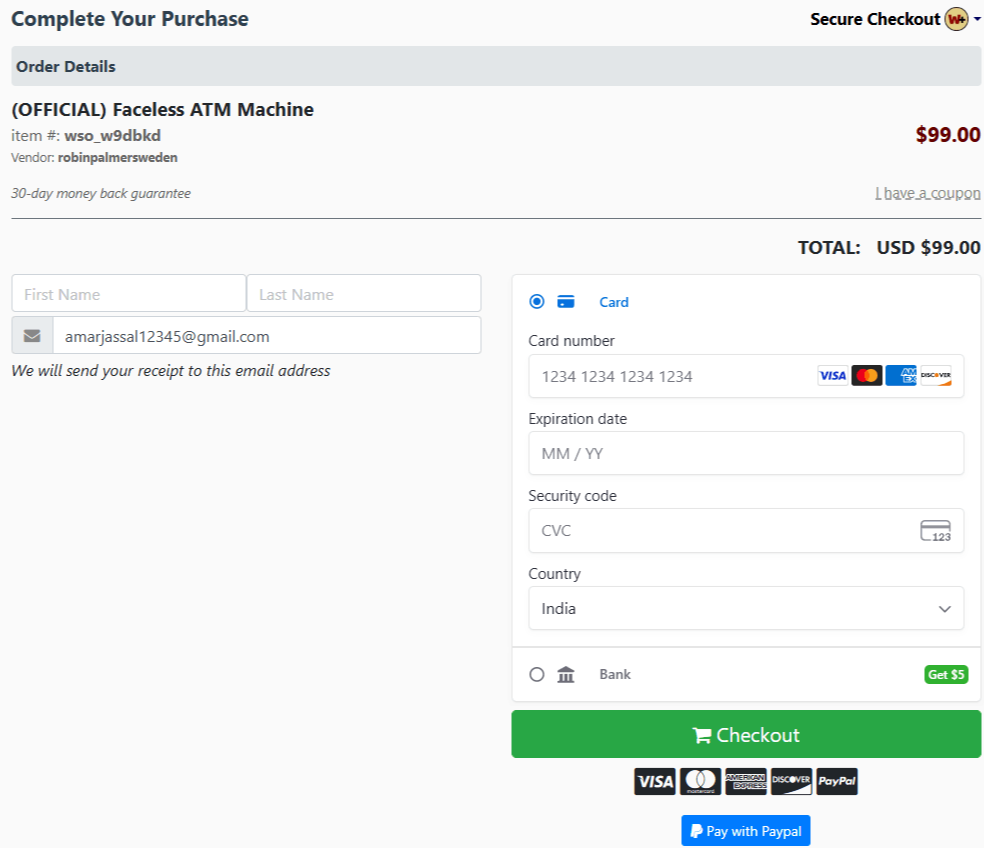The width and height of the screenshot is (984, 848).
Task: Open the Country dropdown showing India
Action: pos(746,608)
